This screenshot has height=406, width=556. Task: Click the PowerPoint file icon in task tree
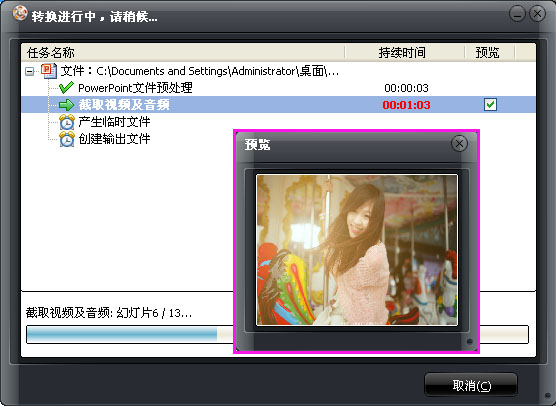click(x=49, y=71)
